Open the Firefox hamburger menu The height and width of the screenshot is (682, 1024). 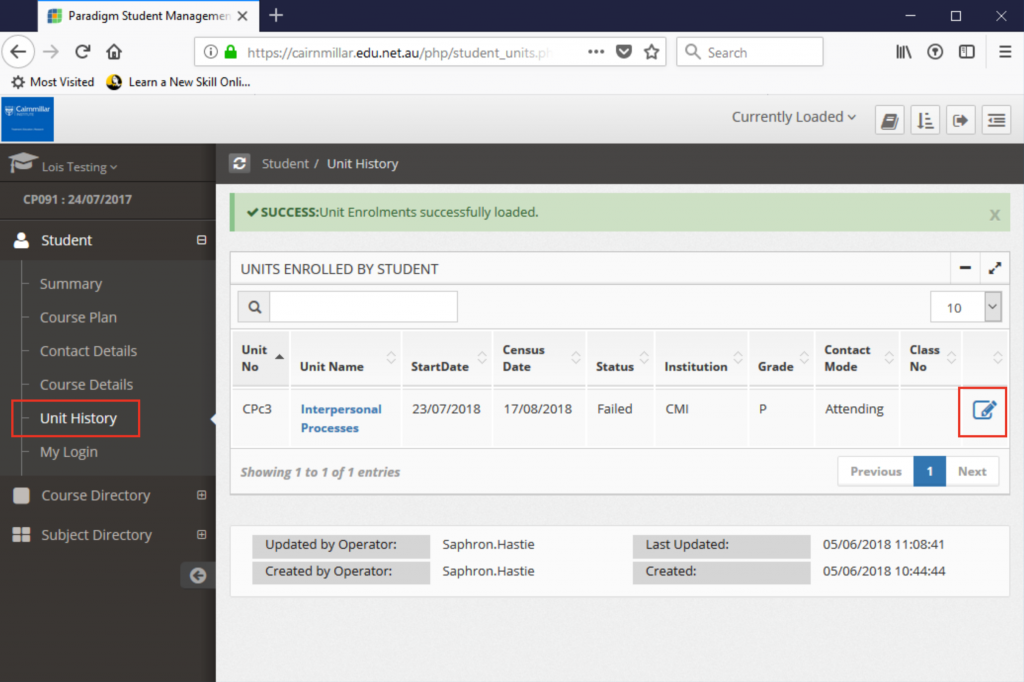1005,52
